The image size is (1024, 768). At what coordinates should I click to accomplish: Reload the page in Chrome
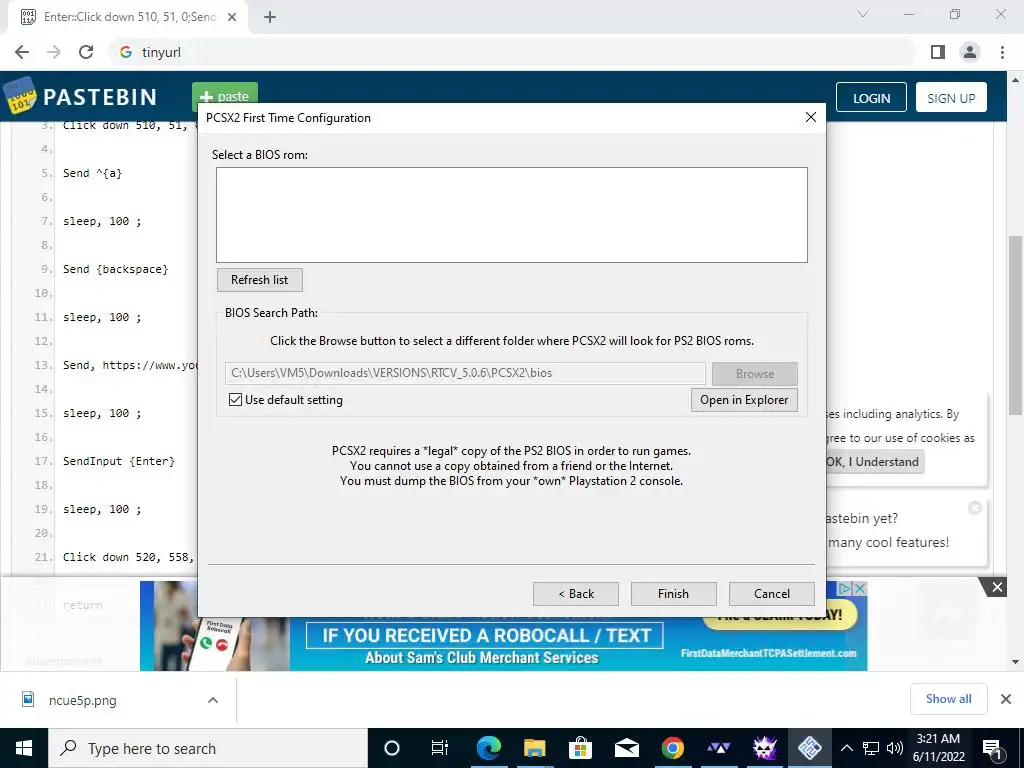(86, 52)
